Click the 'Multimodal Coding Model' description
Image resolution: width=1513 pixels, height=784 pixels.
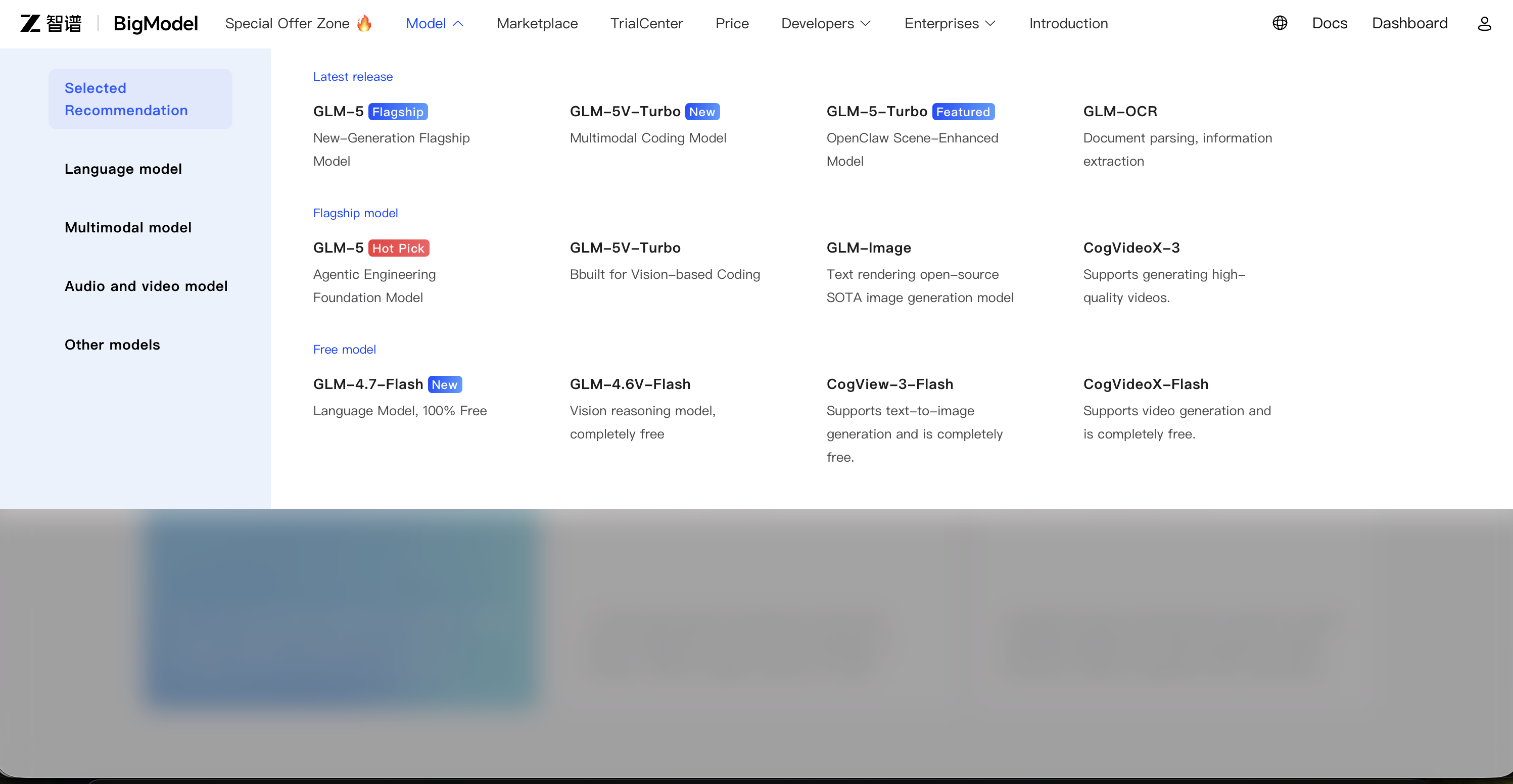click(x=648, y=138)
